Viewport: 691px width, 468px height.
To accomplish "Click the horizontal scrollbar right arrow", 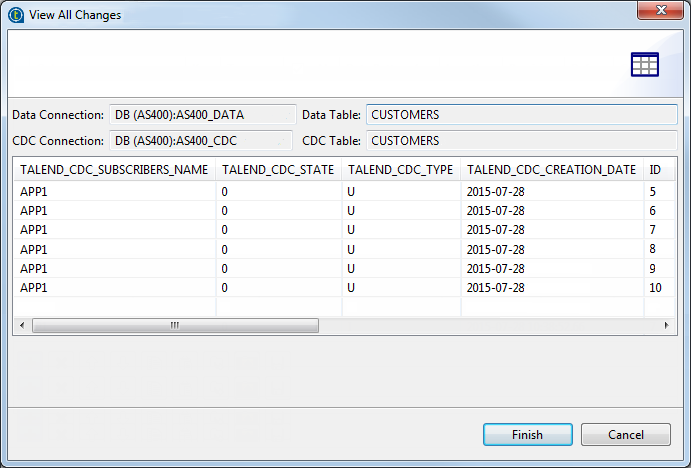I will click(x=667, y=326).
